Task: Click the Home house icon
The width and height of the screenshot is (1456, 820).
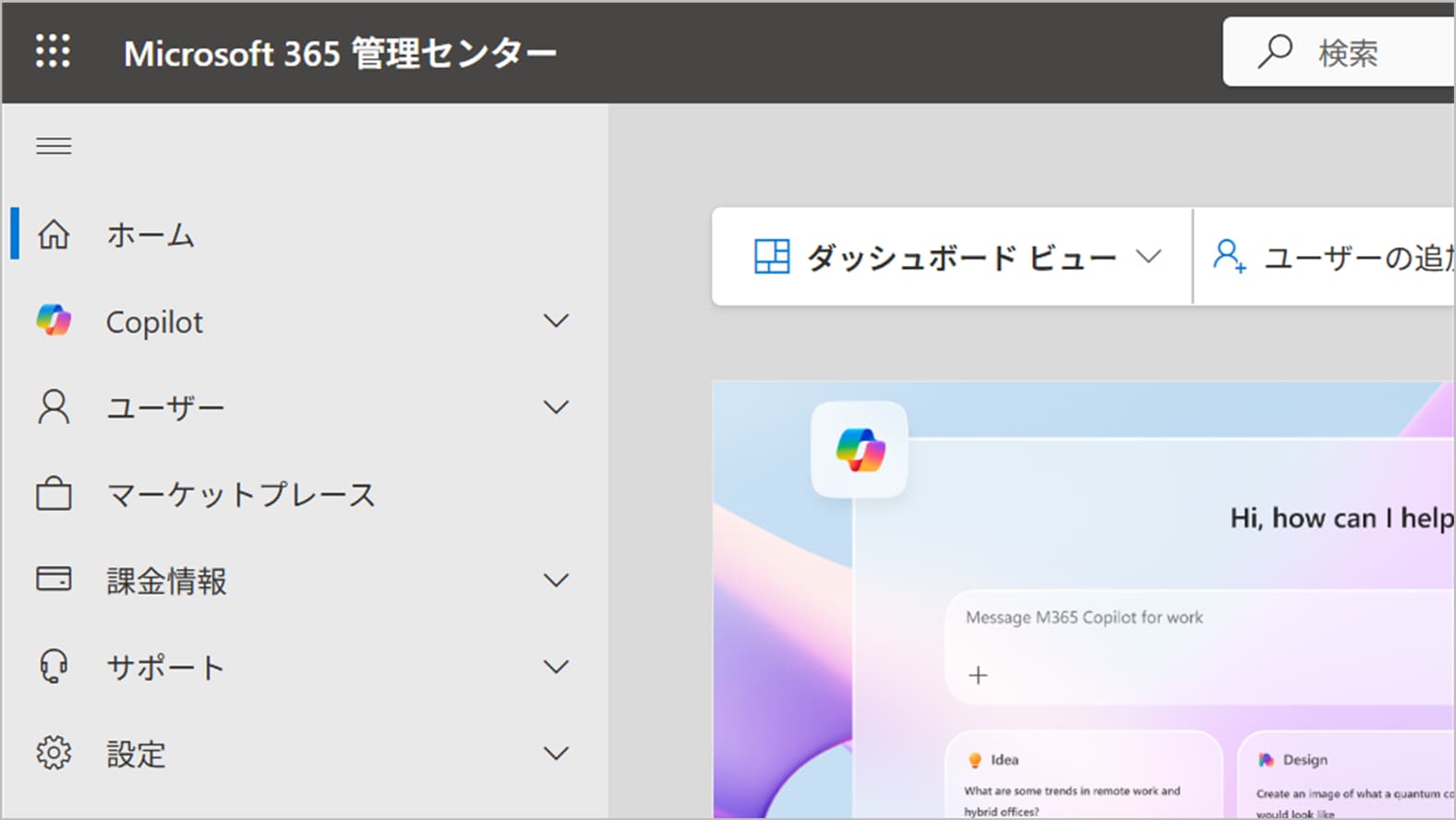Action: pos(54,235)
